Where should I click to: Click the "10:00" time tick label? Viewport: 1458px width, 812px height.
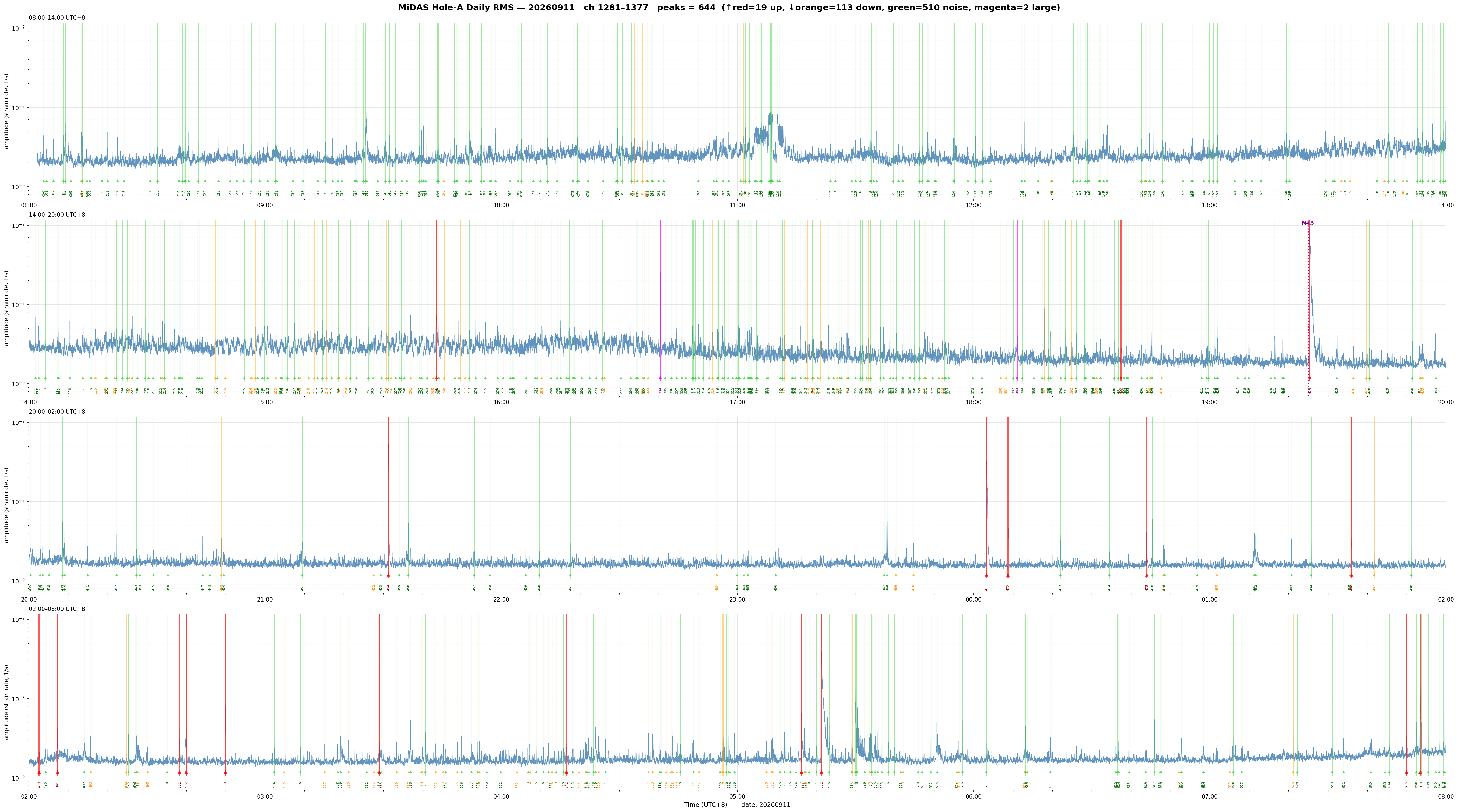click(x=501, y=205)
